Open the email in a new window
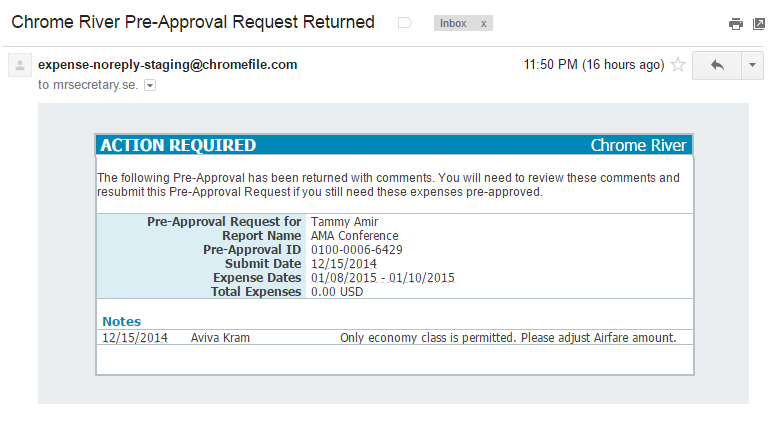The height and width of the screenshot is (427, 784). tap(759, 24)
